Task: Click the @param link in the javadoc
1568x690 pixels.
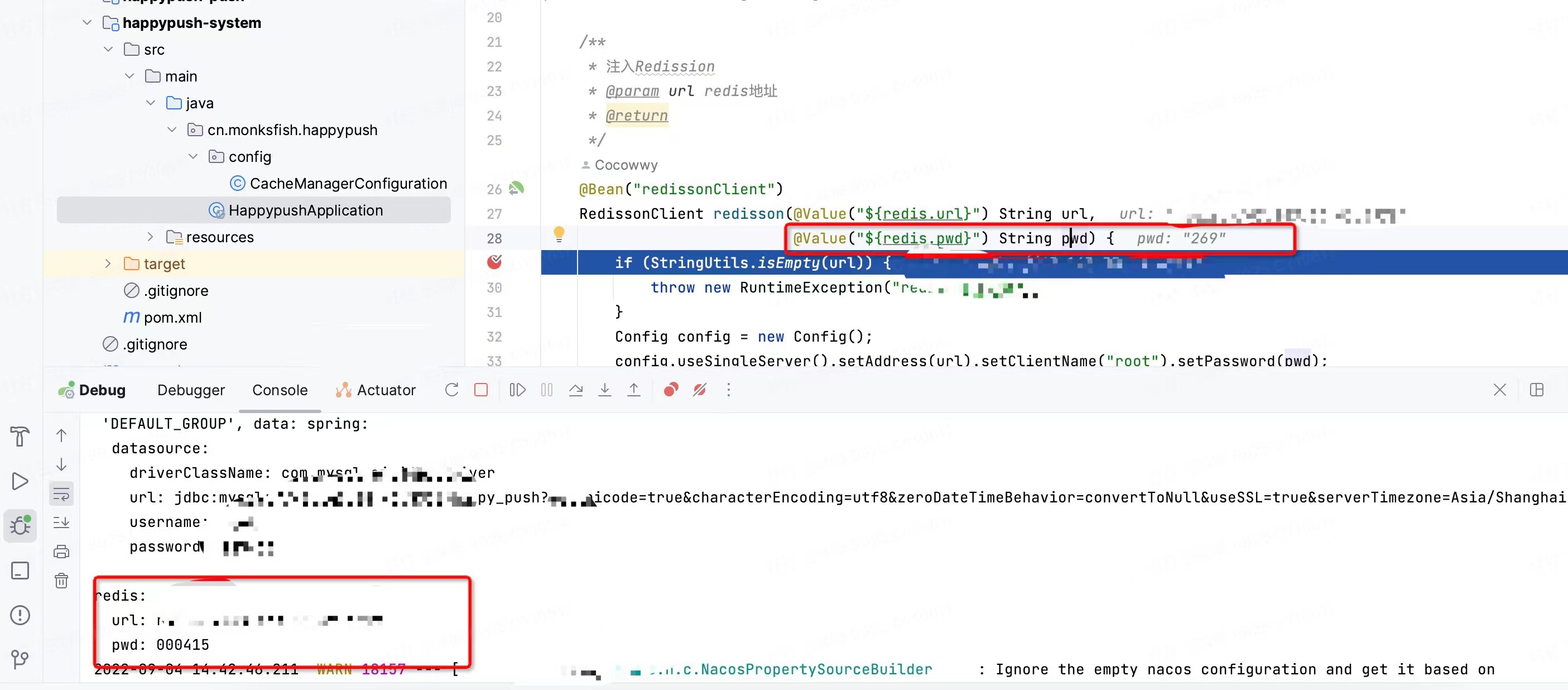Action: pyautogui.click(x=632, y=91)
